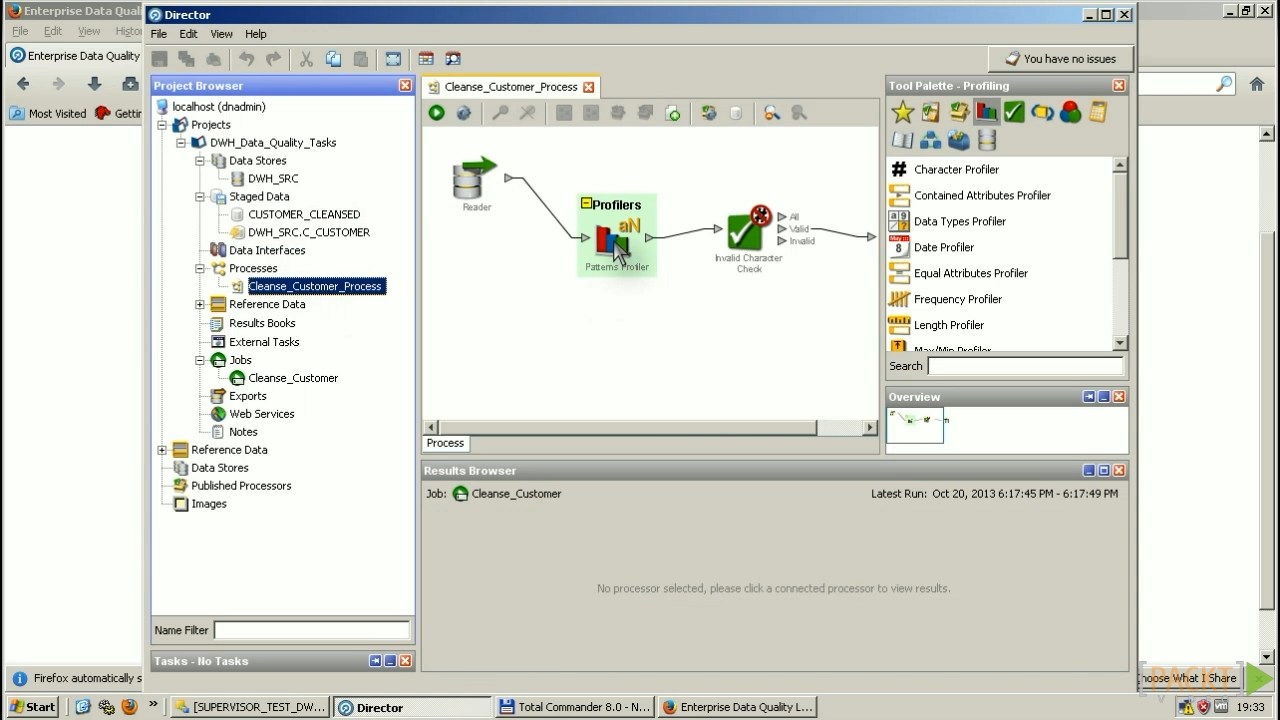Select the Invalid Character Check processor
Viewport: 1280px width, 720px height.
pyautogui.click(x=748, y=240)
